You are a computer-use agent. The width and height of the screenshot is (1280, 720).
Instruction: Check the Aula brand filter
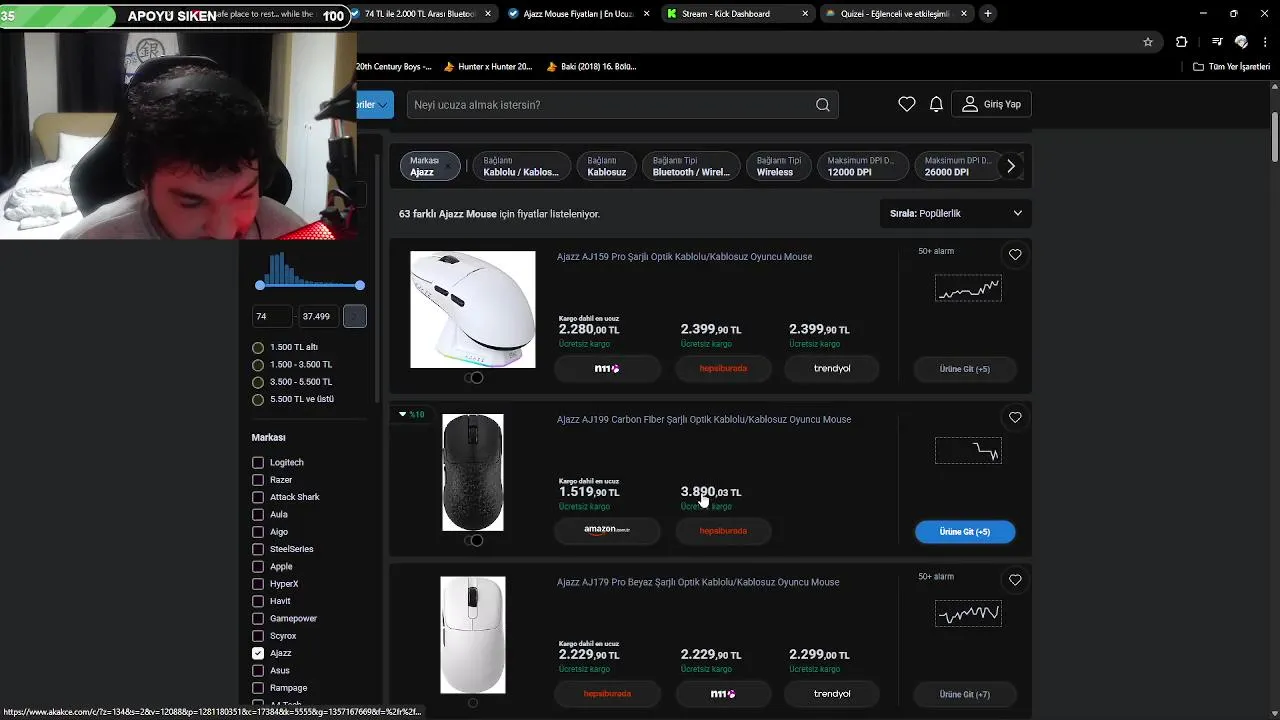pyautogui.click(x=258, y=515)
